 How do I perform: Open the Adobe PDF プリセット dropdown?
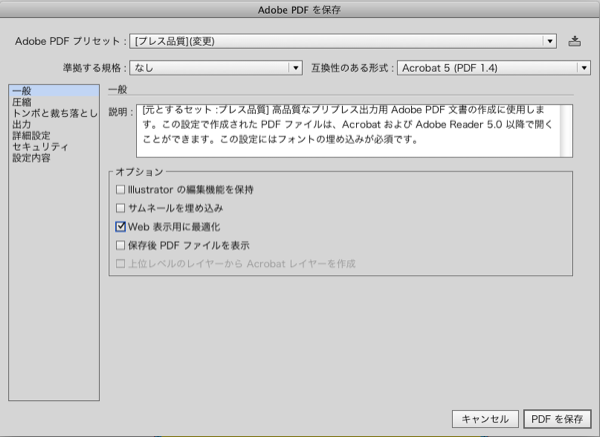343,41
